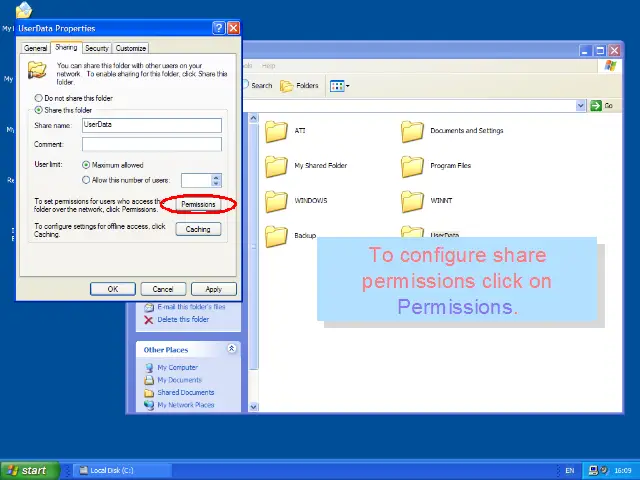
Task: Click the number of users input box
Action: pos(196,180)
